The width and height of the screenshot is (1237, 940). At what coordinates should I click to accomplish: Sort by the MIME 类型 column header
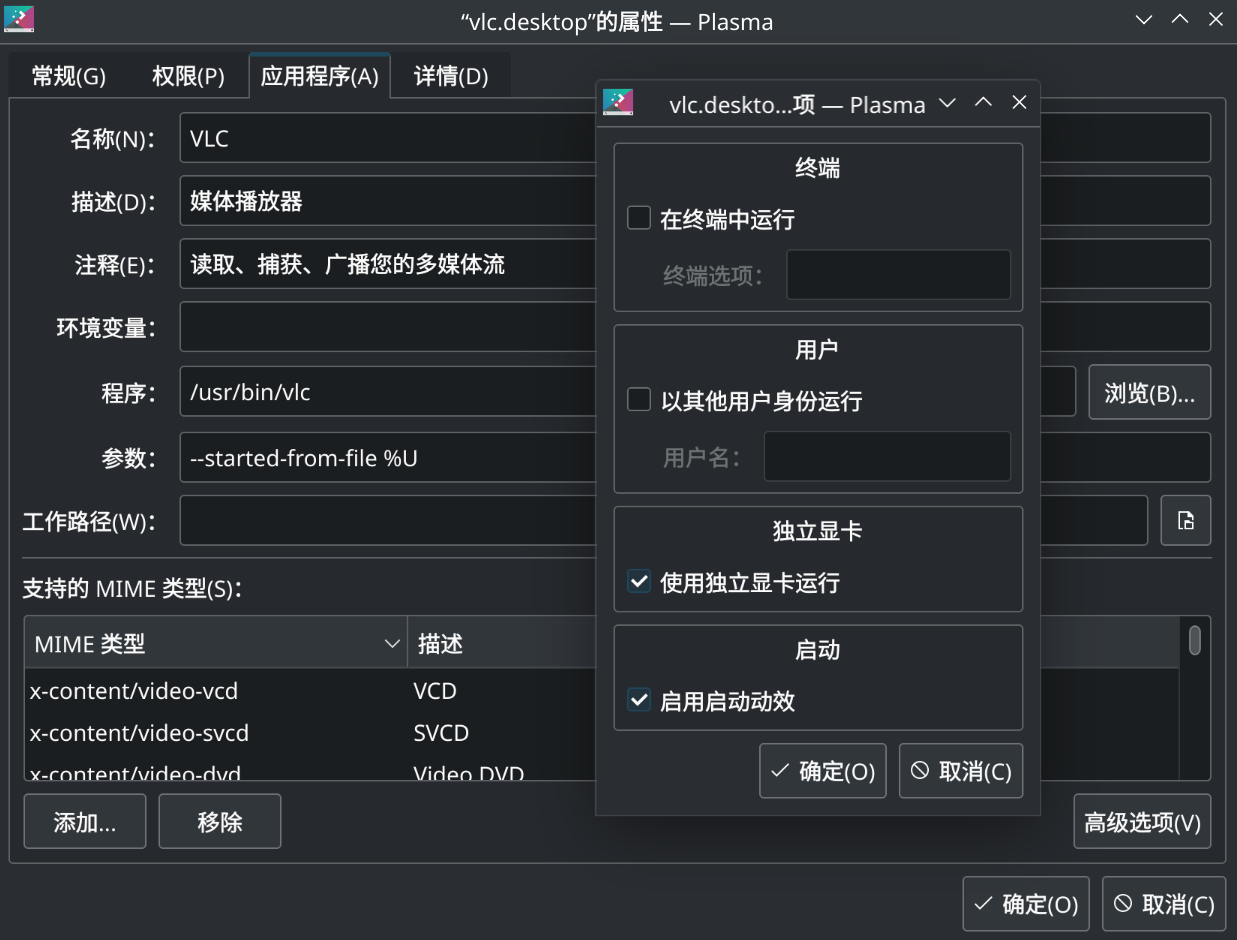[215, 643]
